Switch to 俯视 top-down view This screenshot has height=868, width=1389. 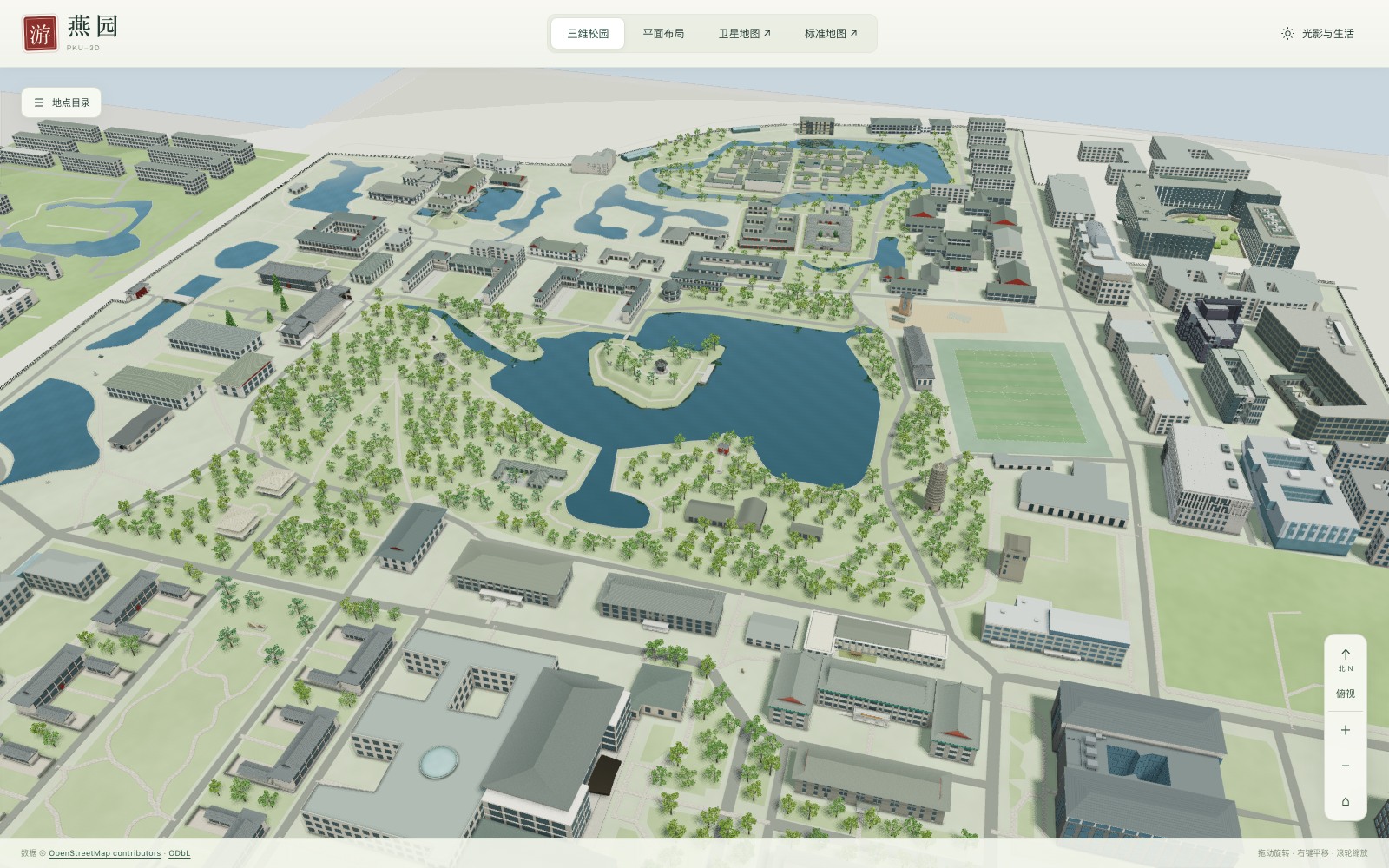tap(1346, 694)
